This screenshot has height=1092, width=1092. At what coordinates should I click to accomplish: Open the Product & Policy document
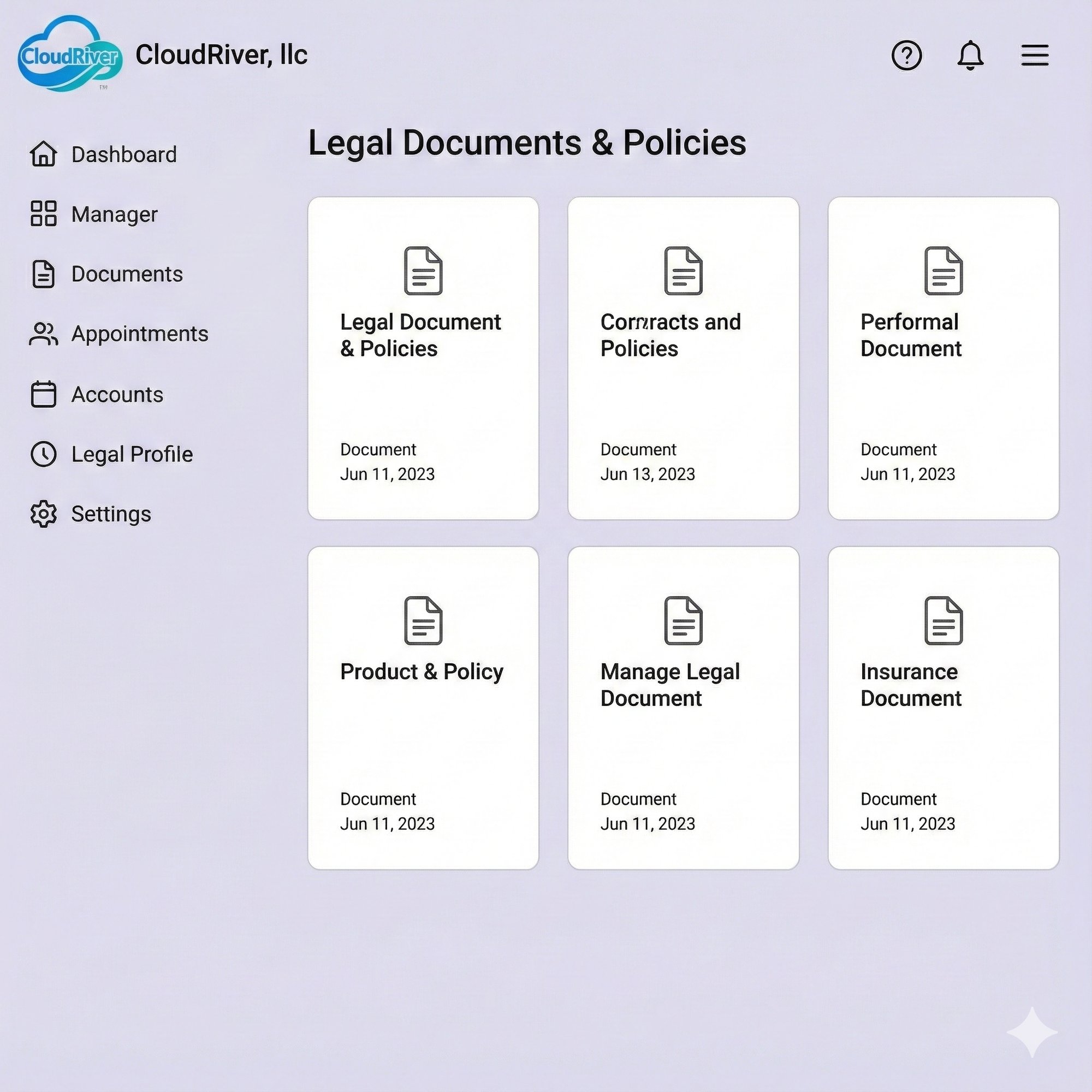[423, 707]
